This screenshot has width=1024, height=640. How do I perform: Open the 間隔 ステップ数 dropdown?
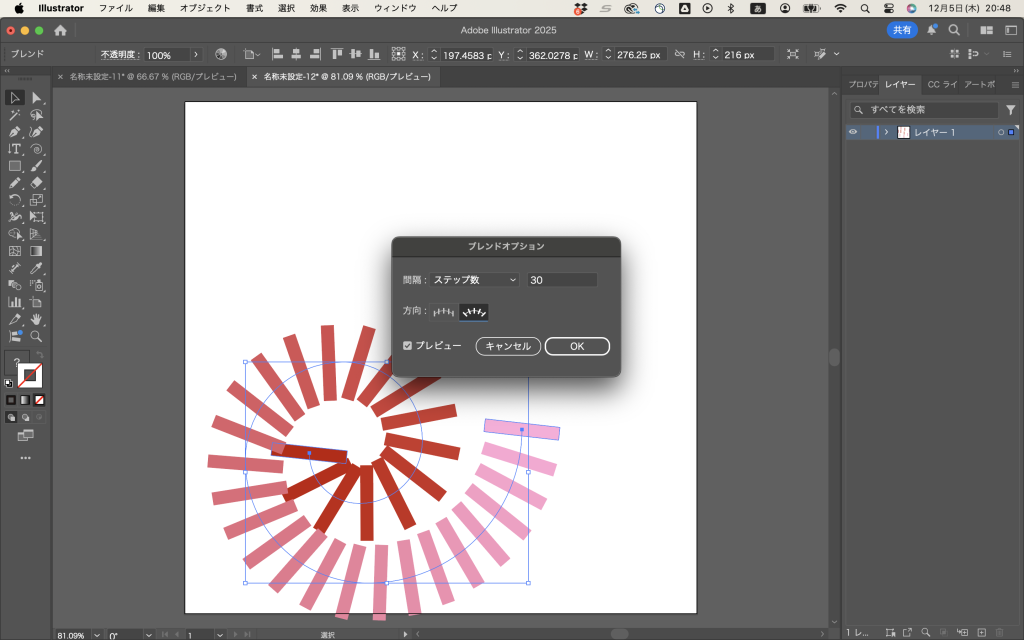(x=475, y=280)
